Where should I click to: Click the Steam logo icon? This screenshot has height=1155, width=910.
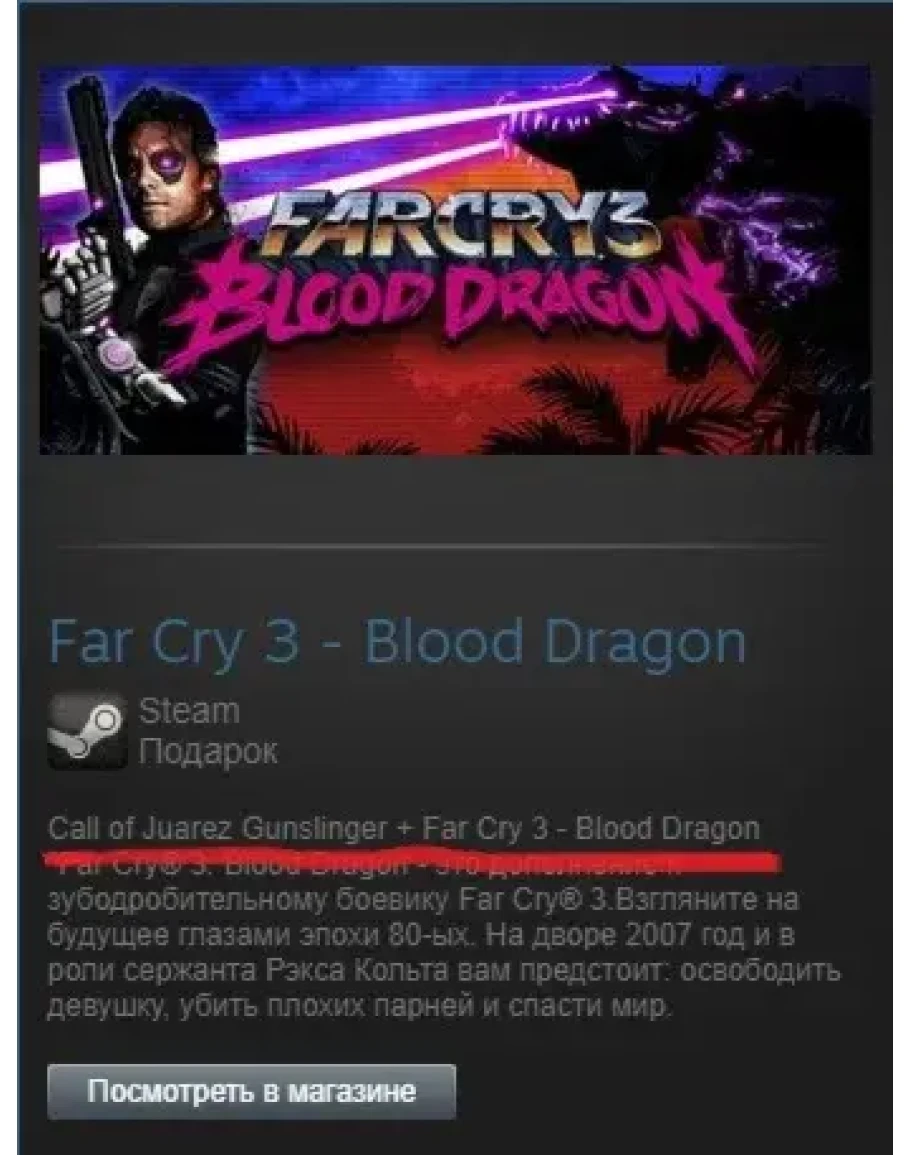[87, 730]
